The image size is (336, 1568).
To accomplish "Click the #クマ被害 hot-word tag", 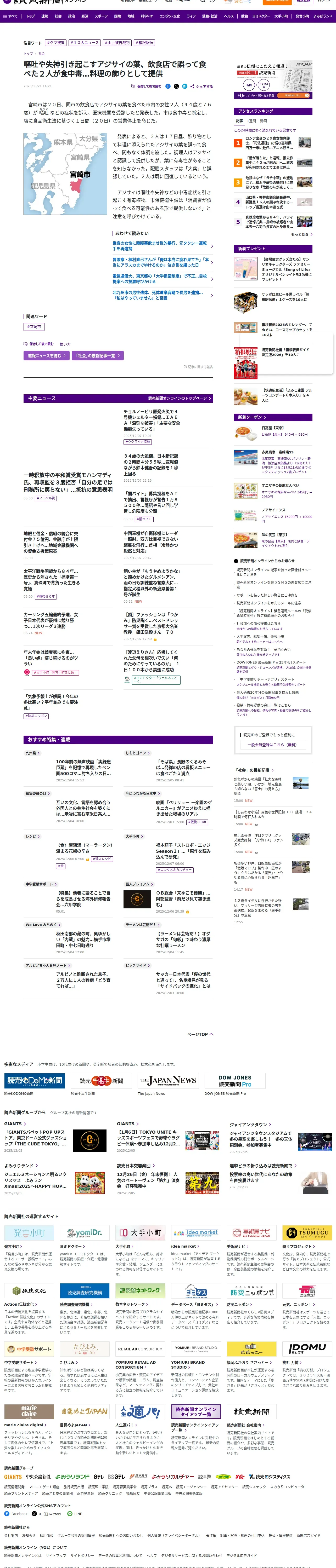I will point(56,43).
